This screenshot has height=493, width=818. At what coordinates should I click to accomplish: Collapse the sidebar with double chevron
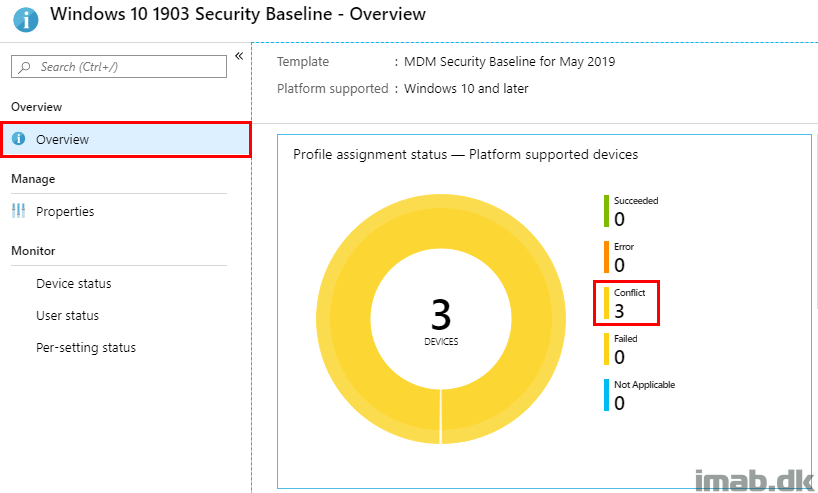point(239,56)
